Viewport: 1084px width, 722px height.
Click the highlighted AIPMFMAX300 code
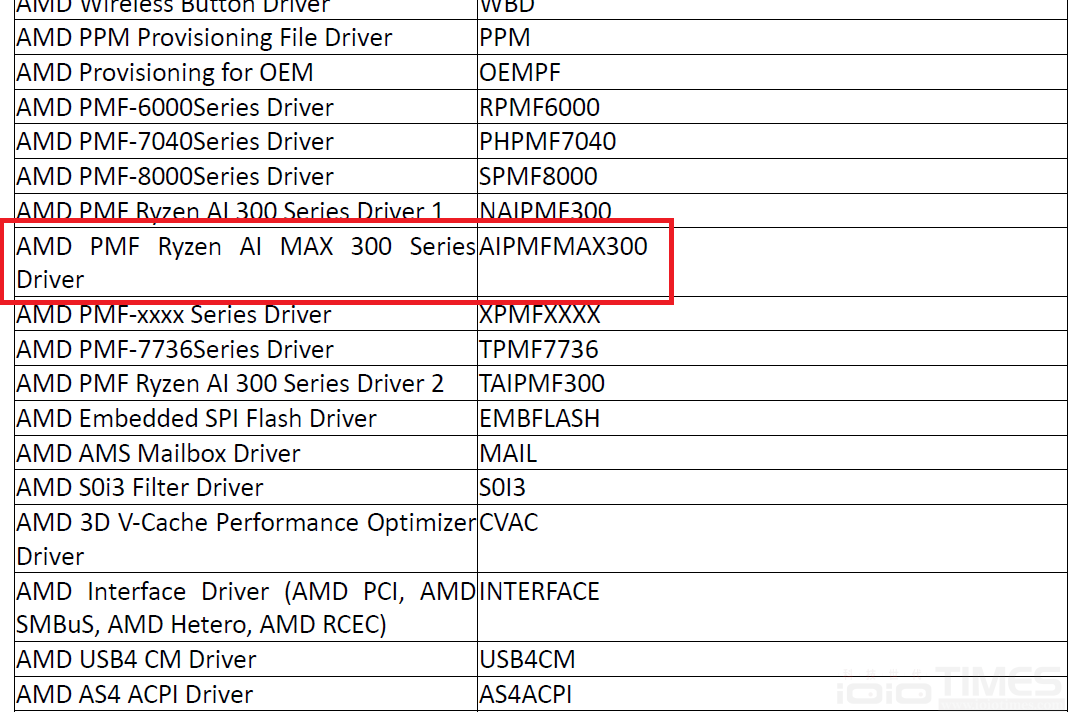(x=563, y=246)
